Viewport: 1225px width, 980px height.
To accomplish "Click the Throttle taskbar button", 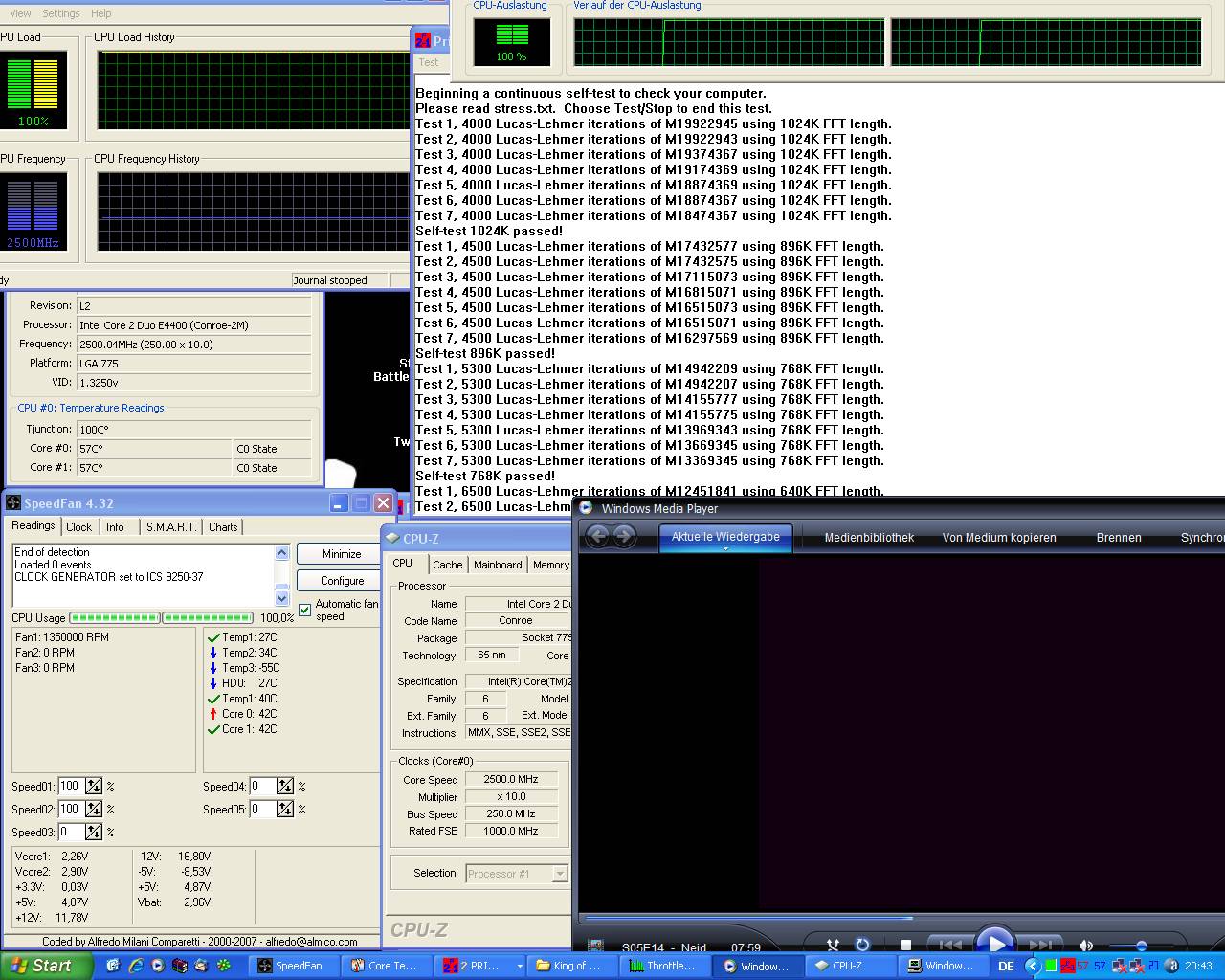I will [664, 966].
